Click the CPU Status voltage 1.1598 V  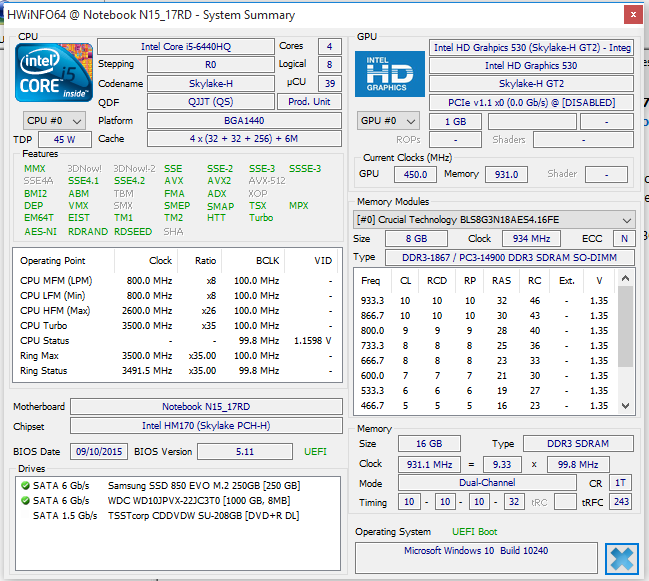pos(312,341)
